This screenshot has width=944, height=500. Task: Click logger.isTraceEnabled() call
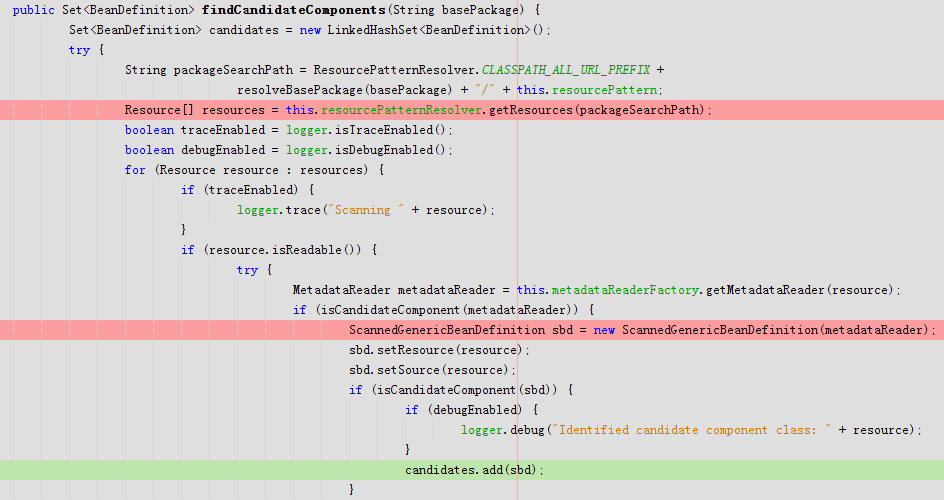tap(366, 130)
